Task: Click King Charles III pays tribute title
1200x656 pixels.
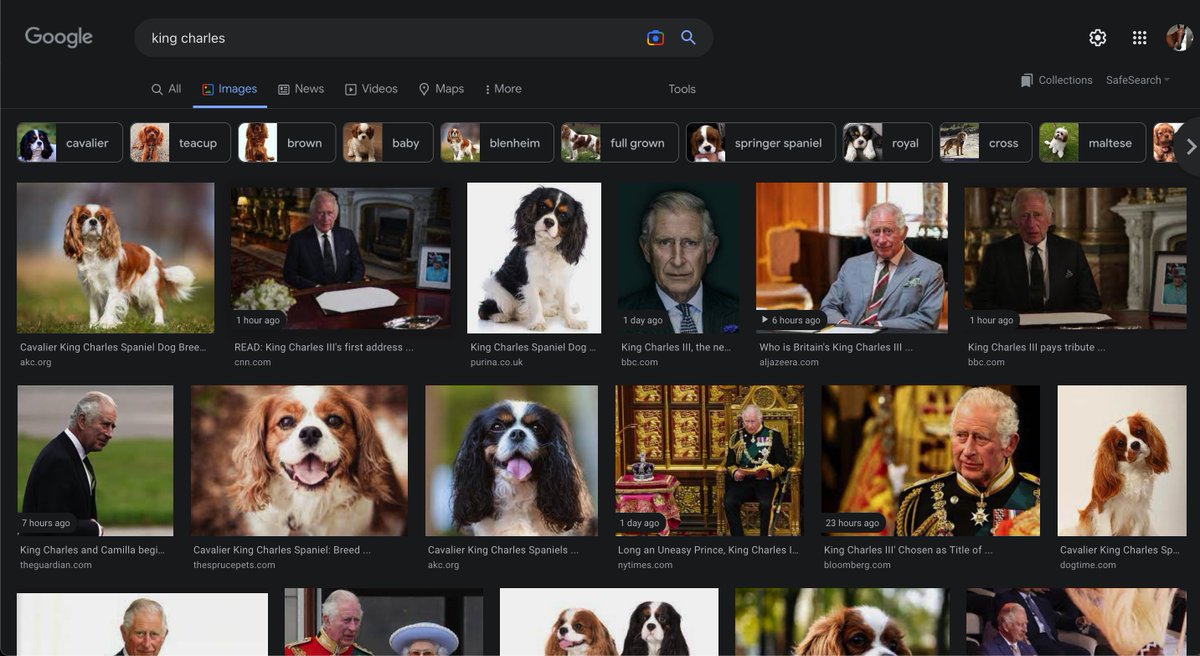Action: point(1037,347)
